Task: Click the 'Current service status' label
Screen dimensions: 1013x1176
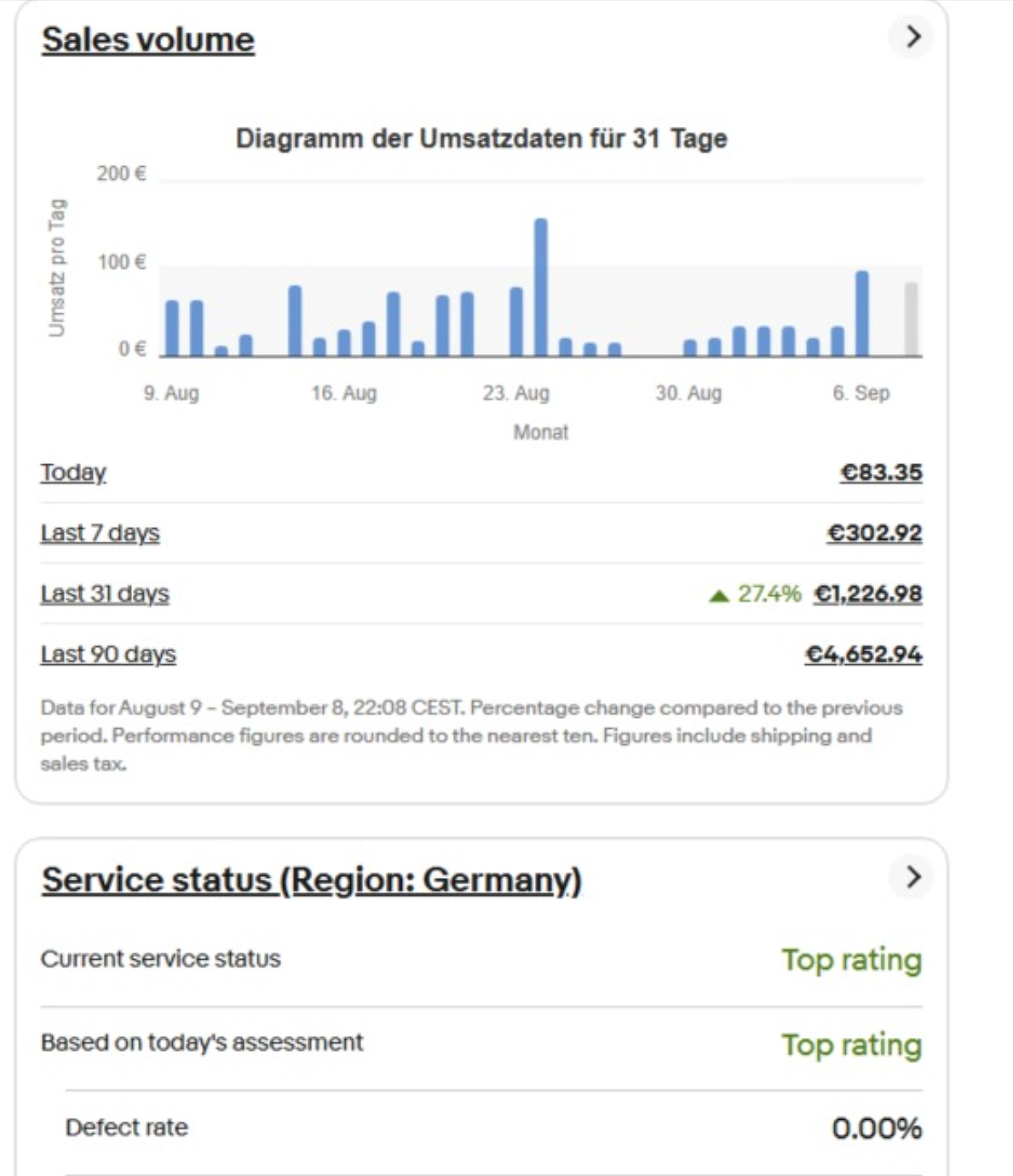Action: (160, 959)
